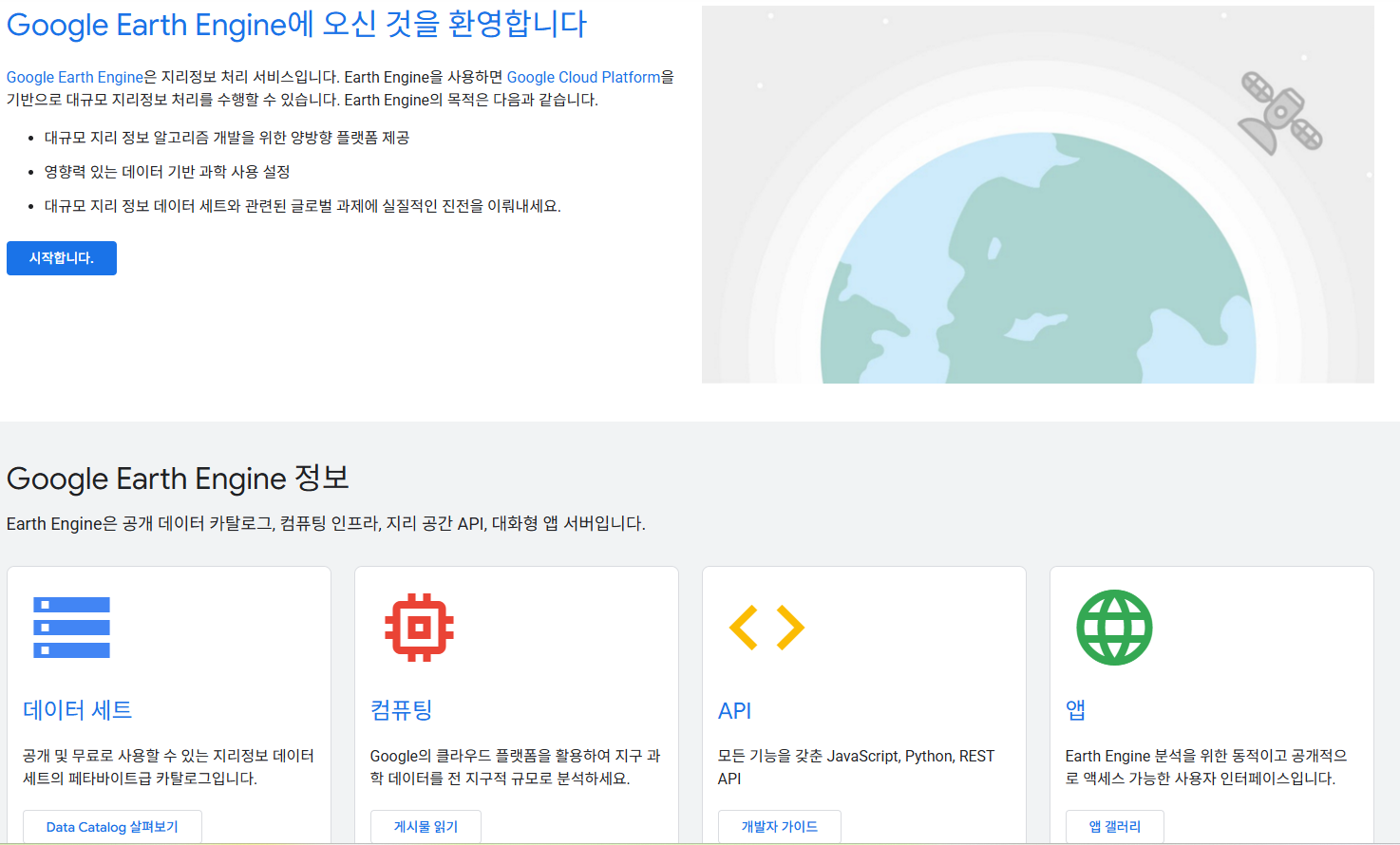Open the 데이터 세트 card heading

coord(78,709)
